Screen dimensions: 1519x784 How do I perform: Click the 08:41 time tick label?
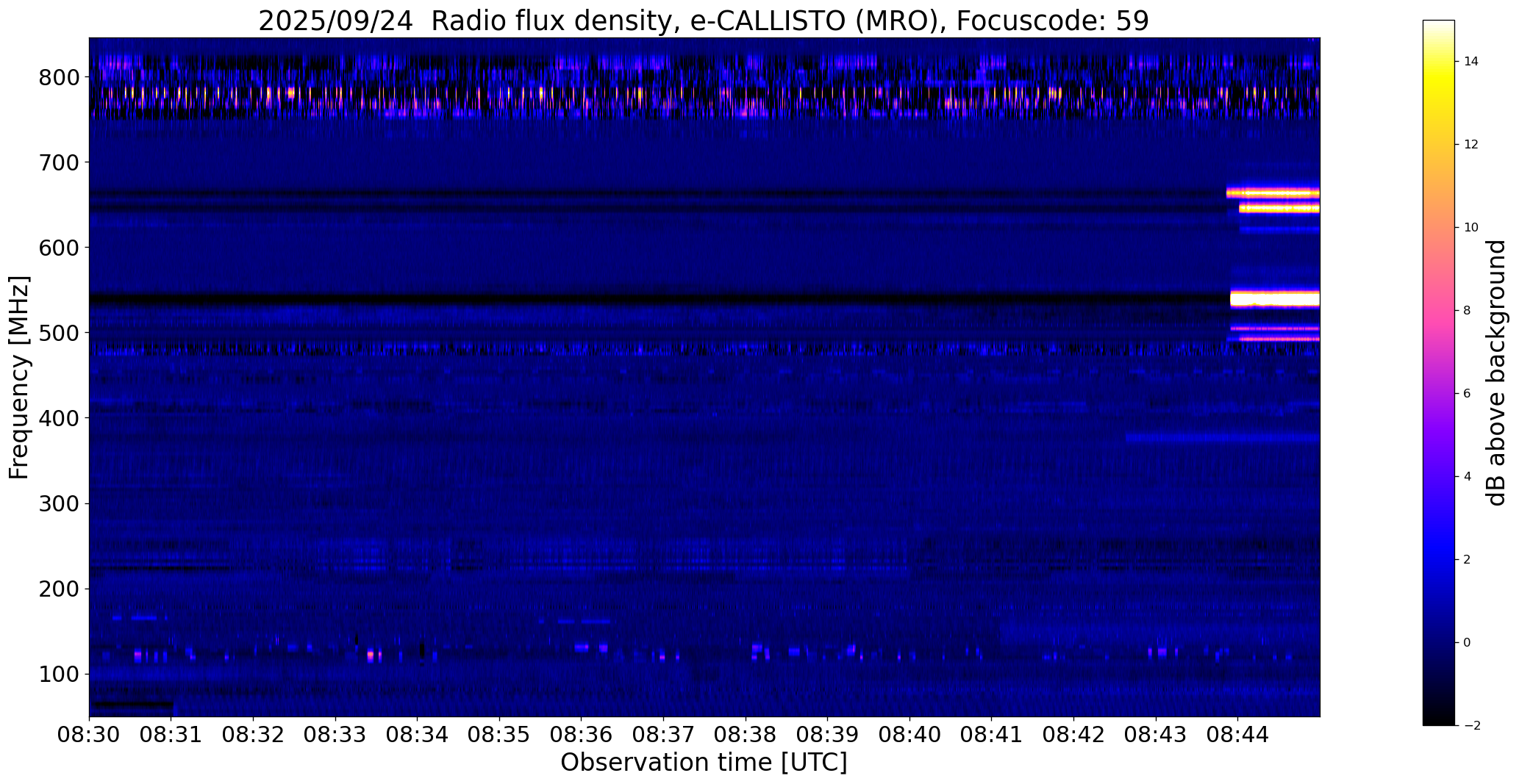992,736
